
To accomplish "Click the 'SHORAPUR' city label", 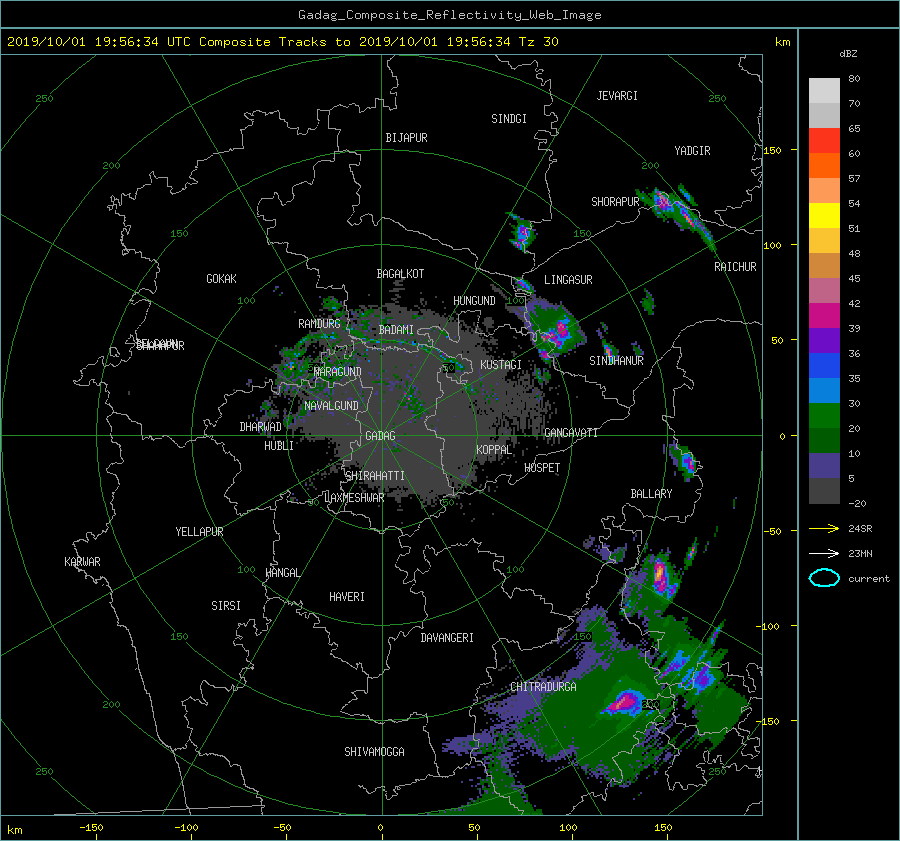I will [x=615, y=202].
